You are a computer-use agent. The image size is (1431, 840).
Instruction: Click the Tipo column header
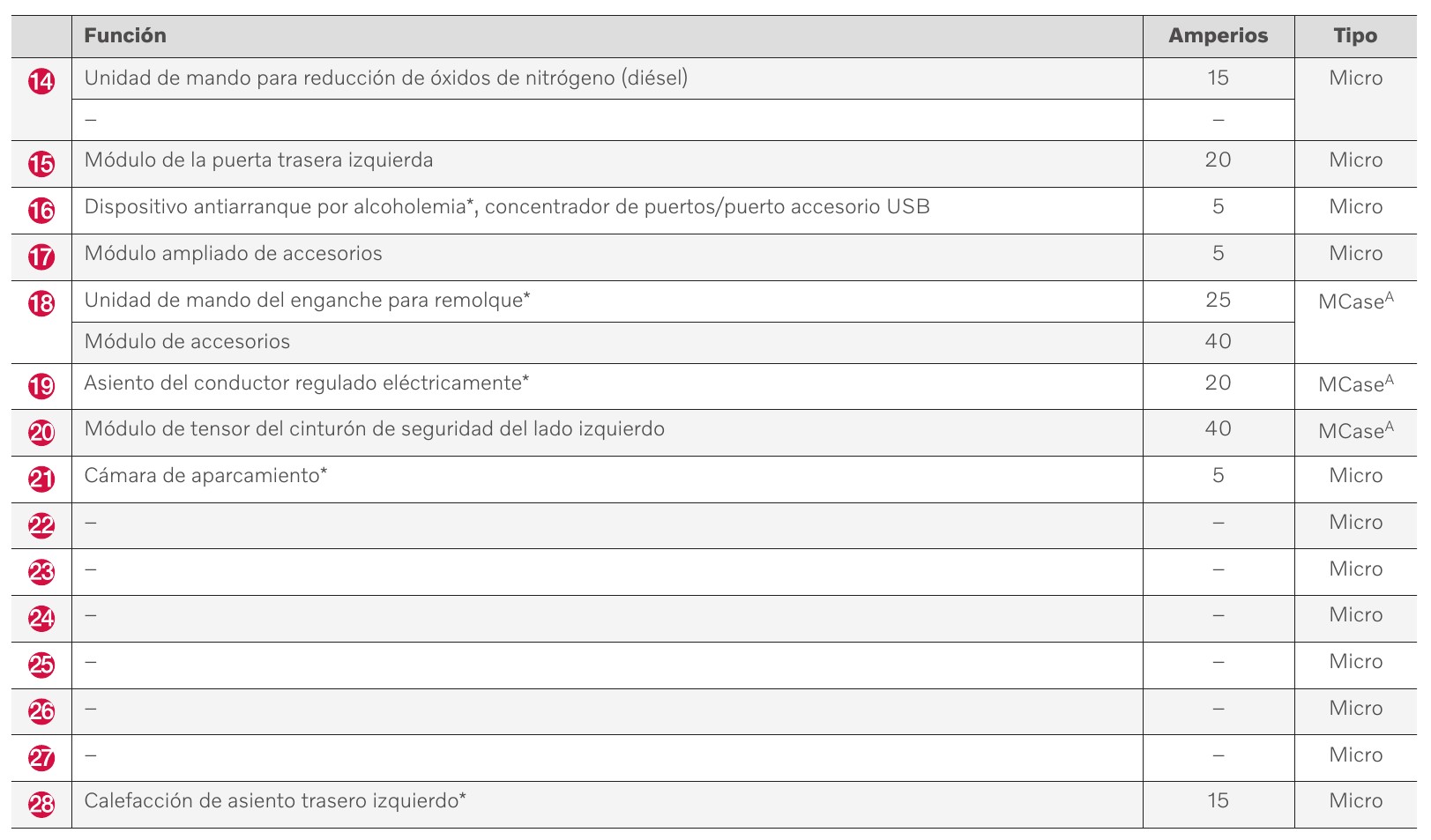pos(1355,36)
